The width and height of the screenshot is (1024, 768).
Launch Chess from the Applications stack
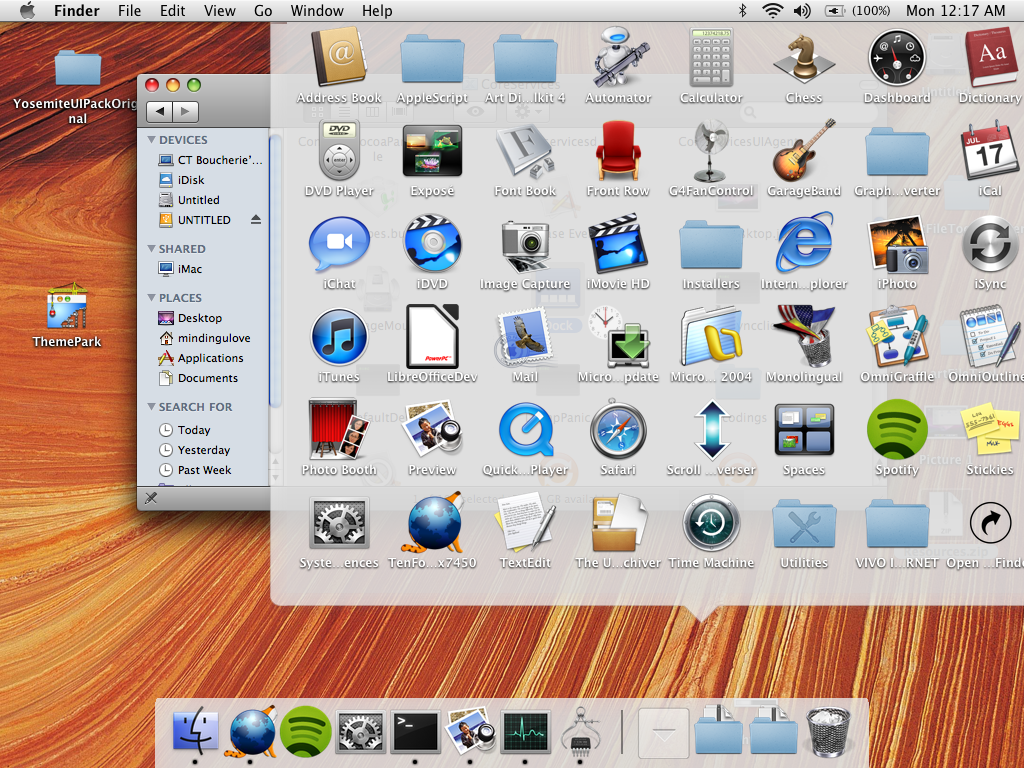804,60
